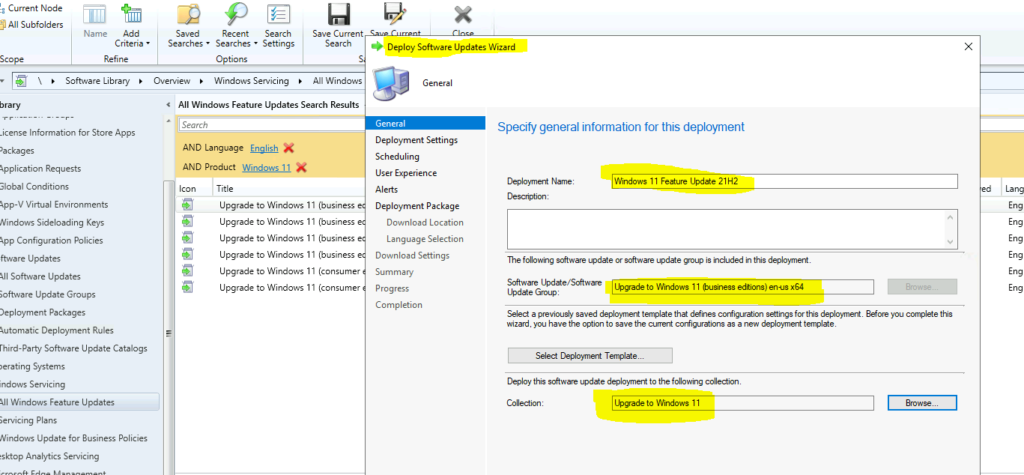Select the General wizard page
The height and width of the screenshot is (475, 1024).
(x=426, y=123)
